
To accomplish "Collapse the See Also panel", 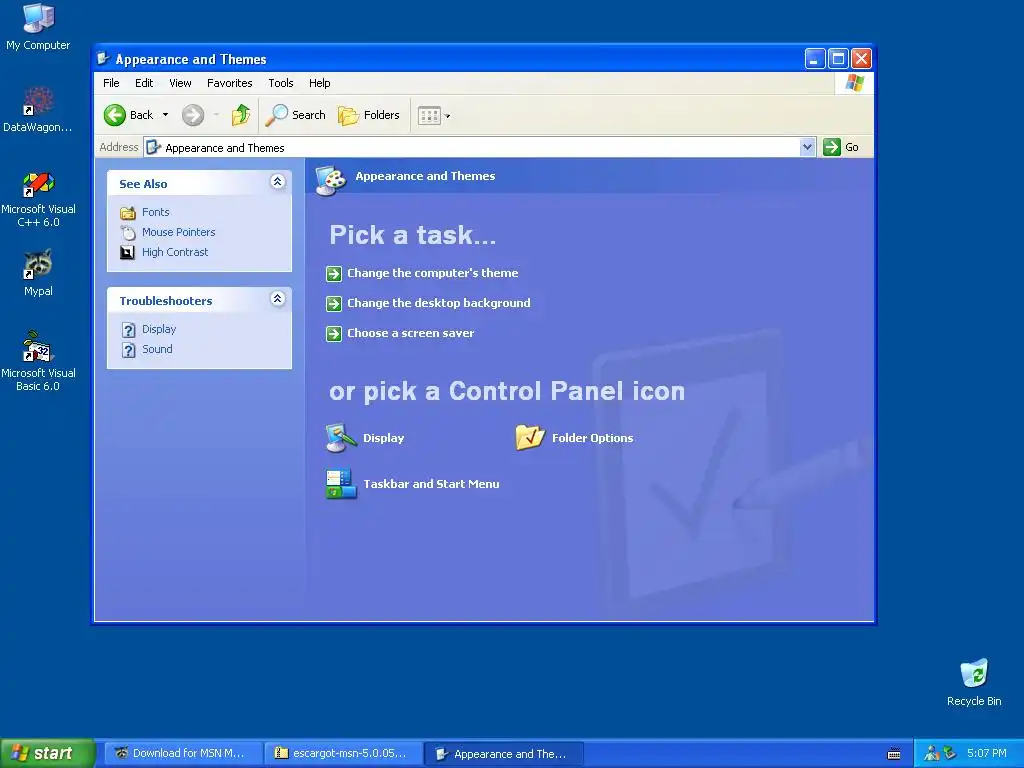I will (278, 182).
